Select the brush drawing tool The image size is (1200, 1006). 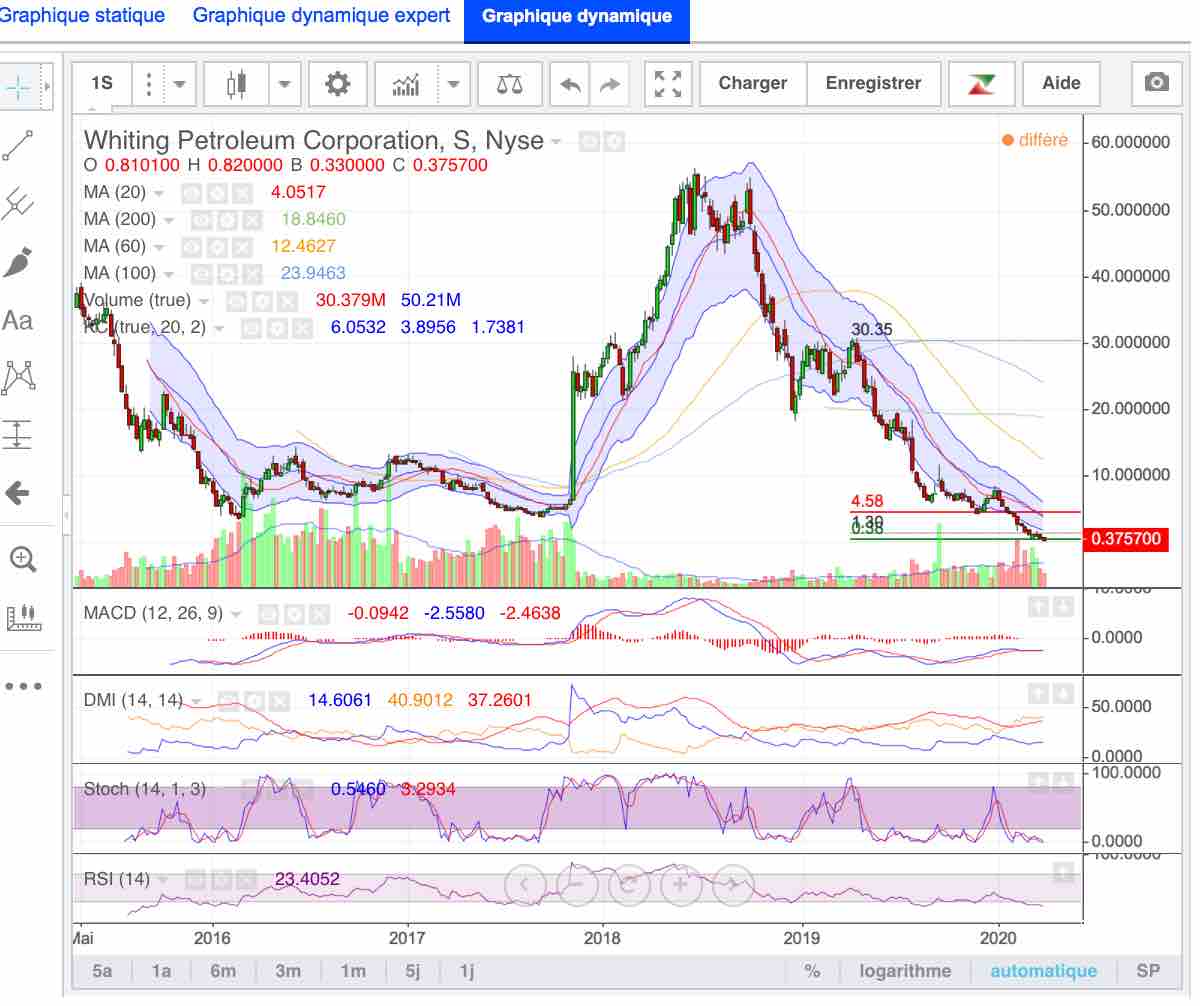[18, 263]
